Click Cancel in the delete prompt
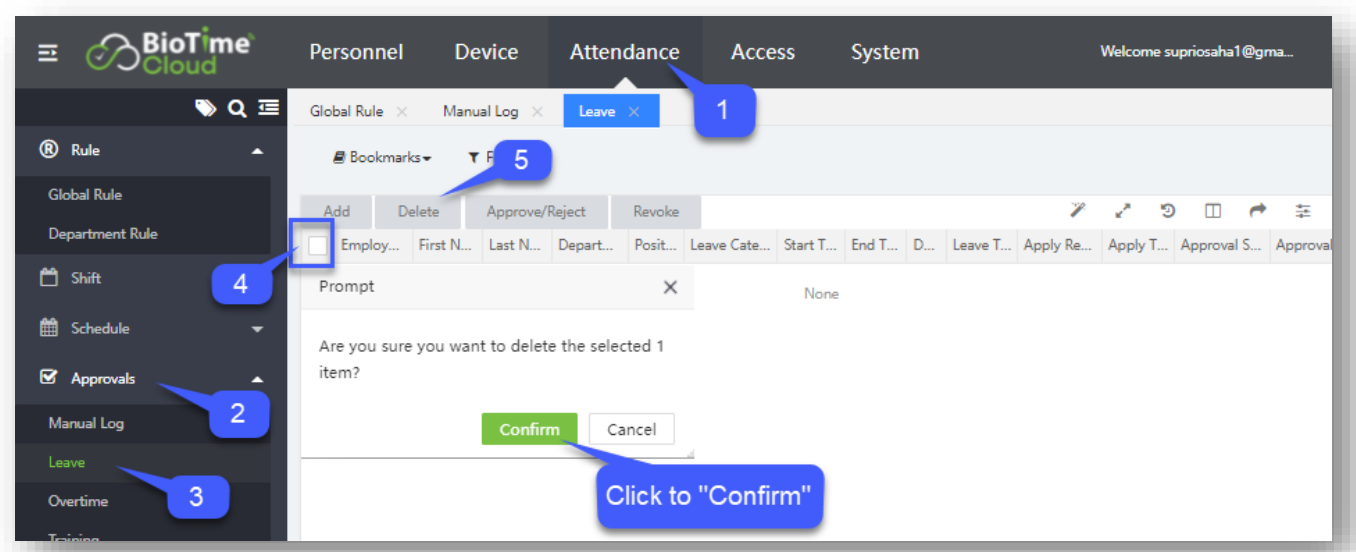Viewport: 1356px width, 552px height. tap(631, 429)
